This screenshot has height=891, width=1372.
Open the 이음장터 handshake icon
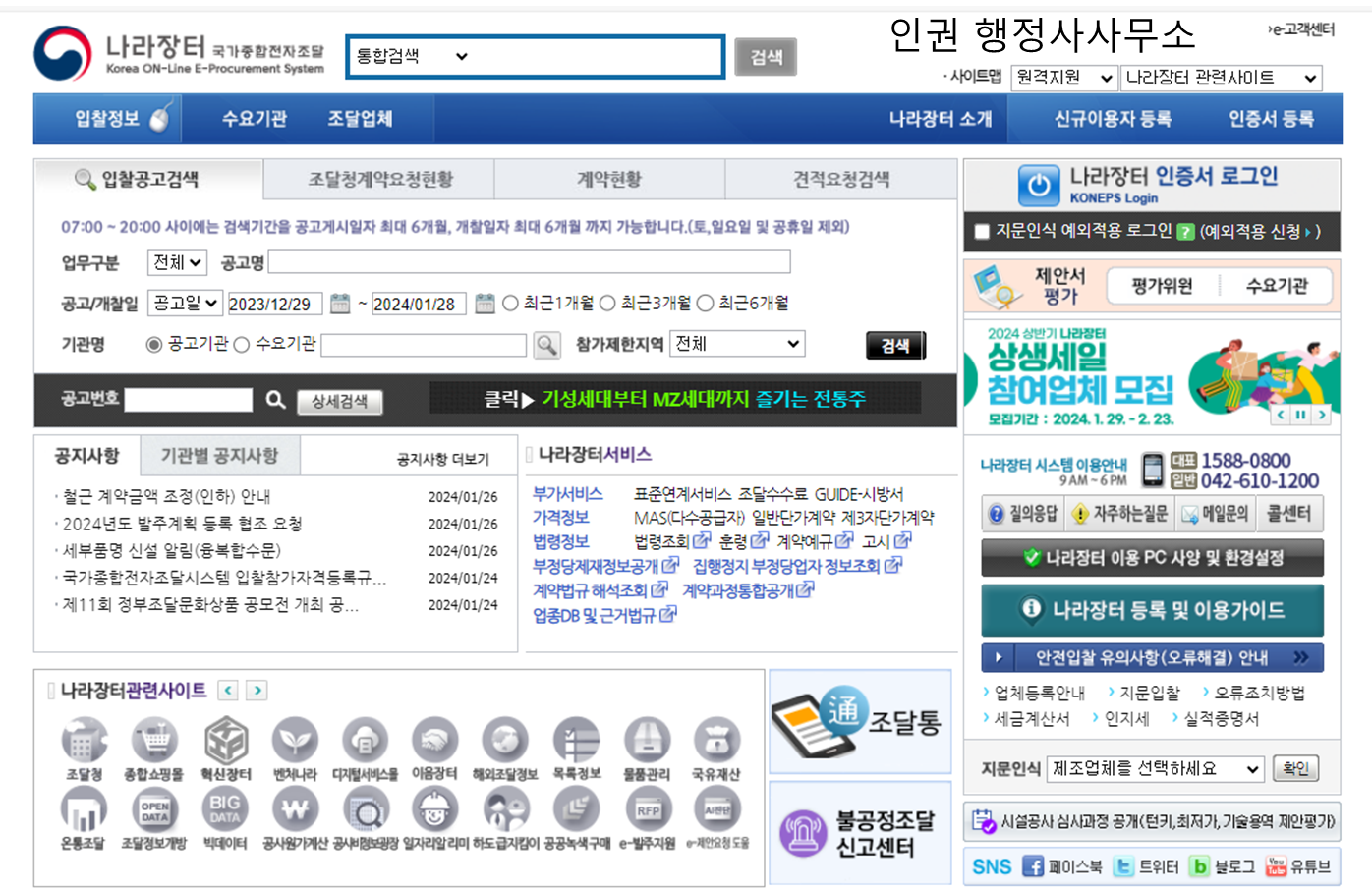pyautogui.click(x=434, y=740)
